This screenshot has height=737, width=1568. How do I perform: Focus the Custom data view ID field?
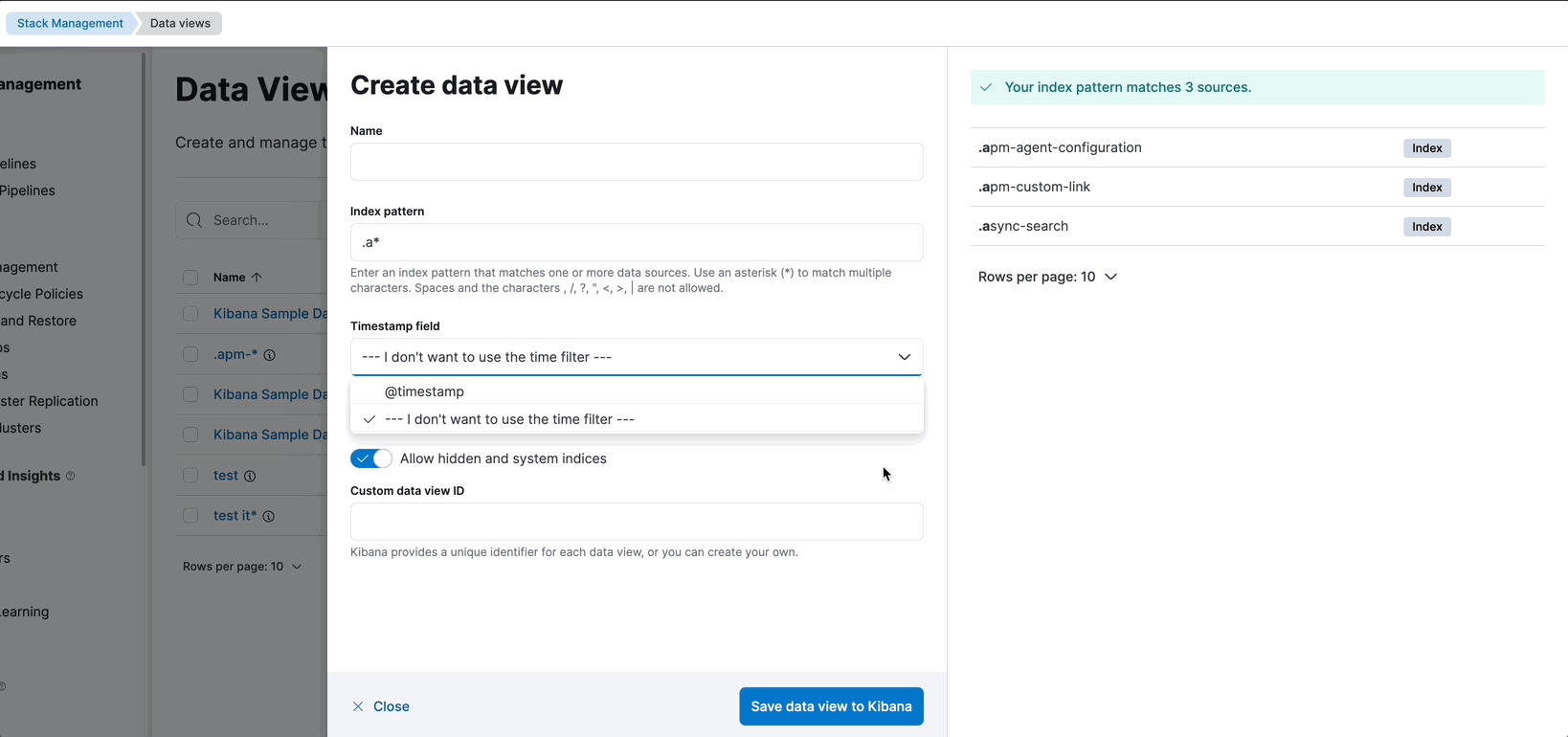[x=637, y=522]
